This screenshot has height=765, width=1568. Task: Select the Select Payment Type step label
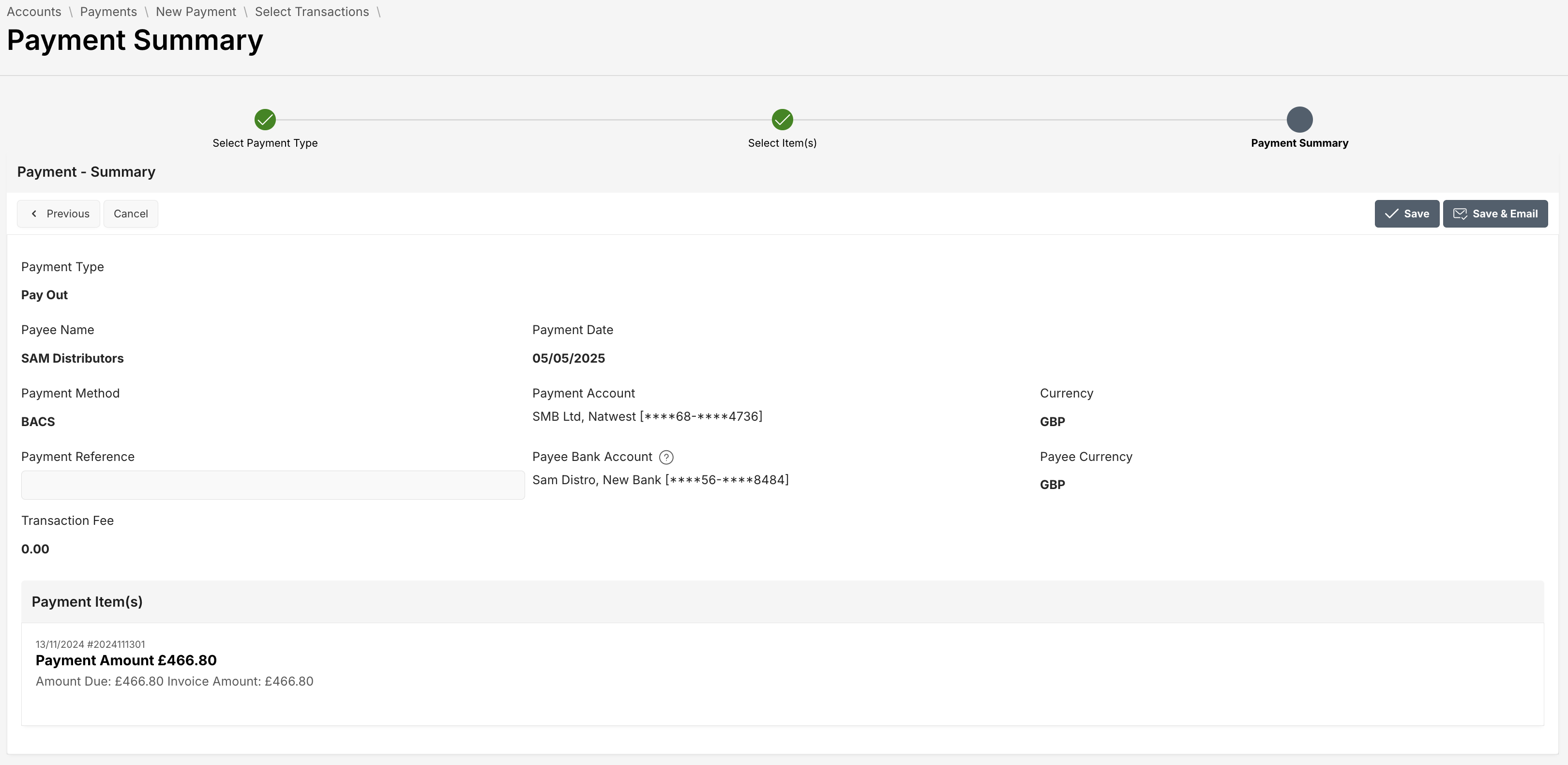[x=265, y=143]
